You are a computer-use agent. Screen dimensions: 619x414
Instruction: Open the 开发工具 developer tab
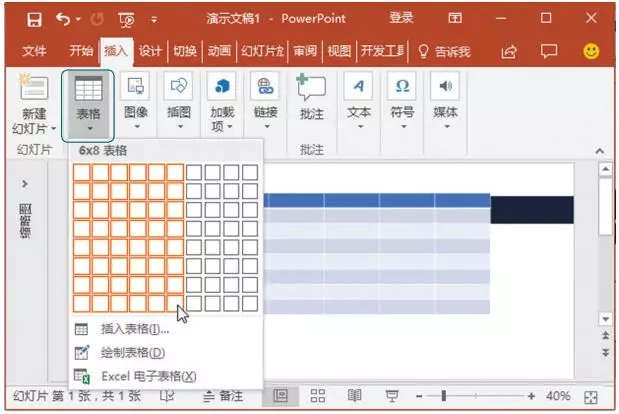(x=382, y=51)
